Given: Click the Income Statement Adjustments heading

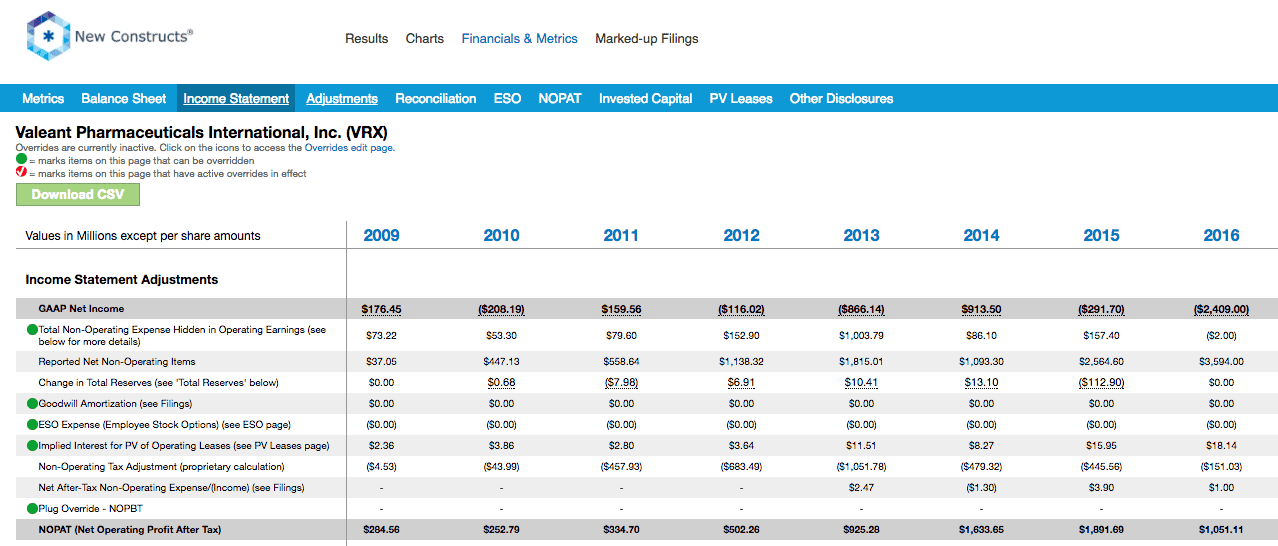Looking at the screenshot, I should [122, 279].
